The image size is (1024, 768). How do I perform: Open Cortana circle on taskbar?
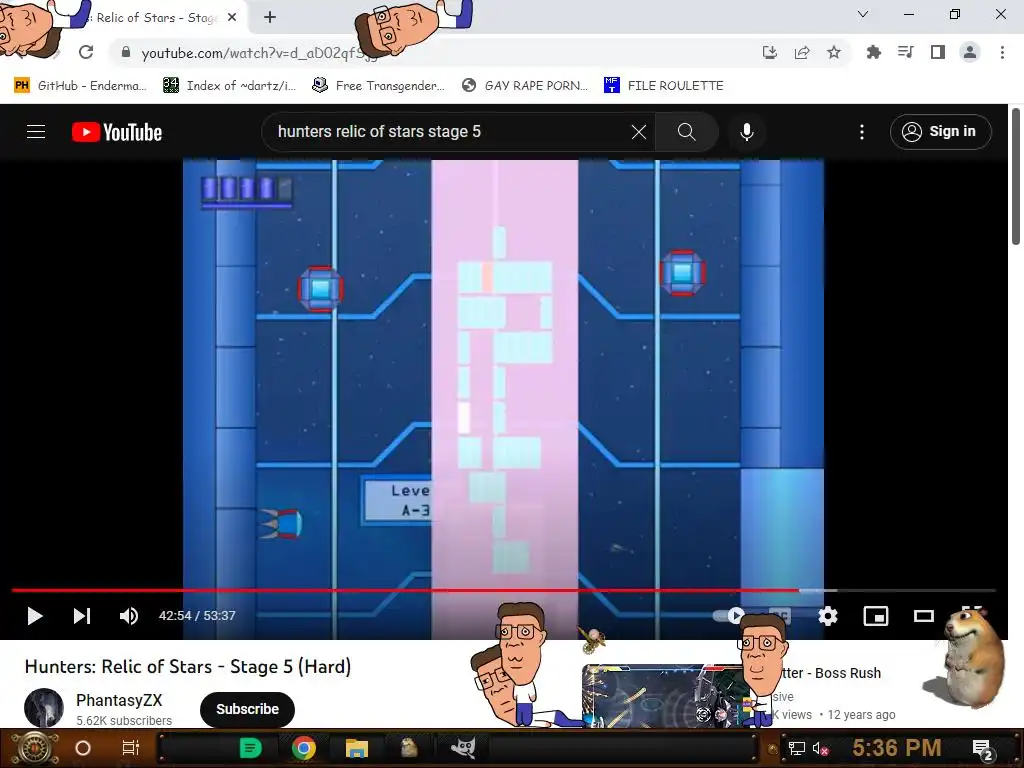[x=83, y=748]
